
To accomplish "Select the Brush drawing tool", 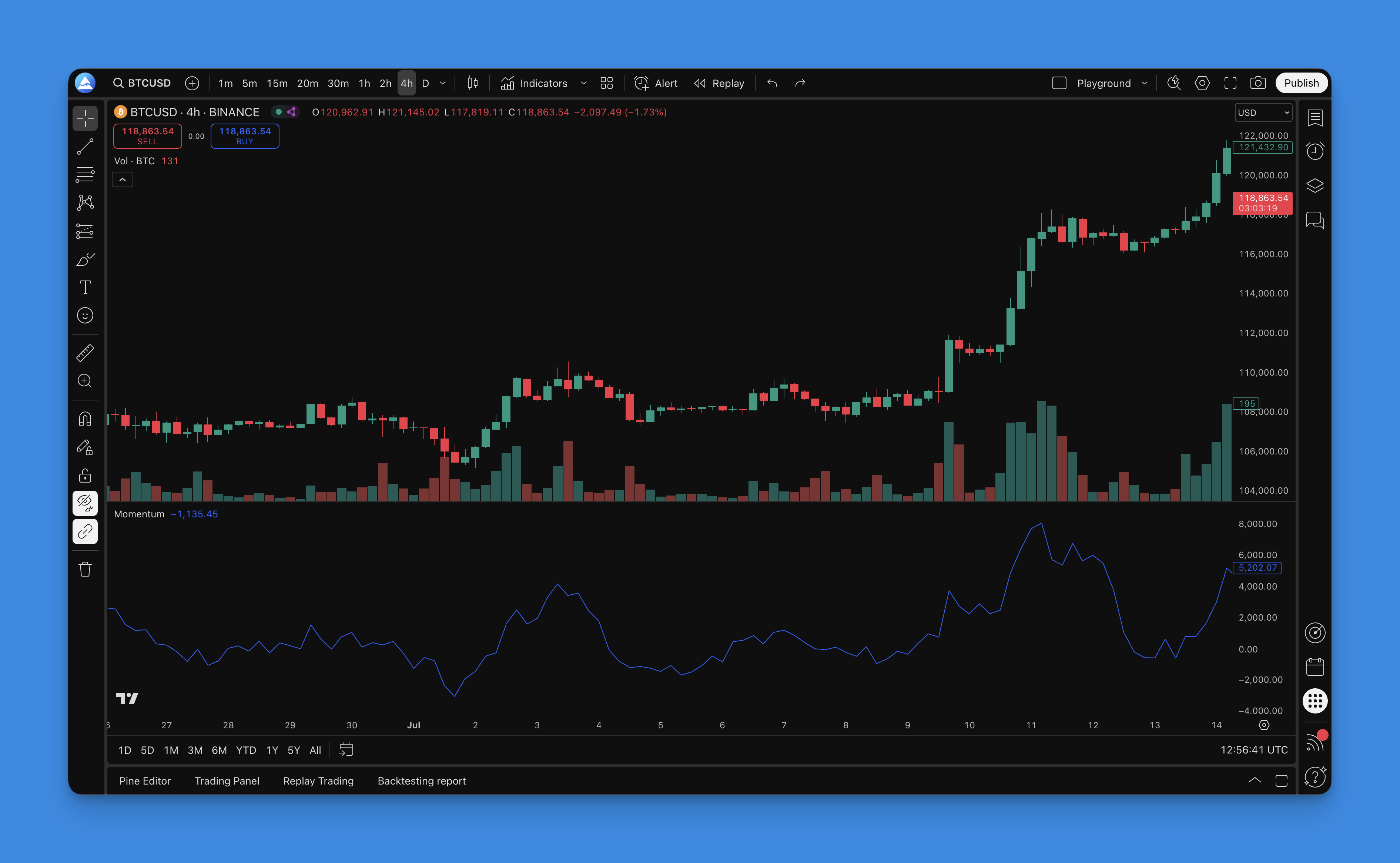I will pos(84,260).
